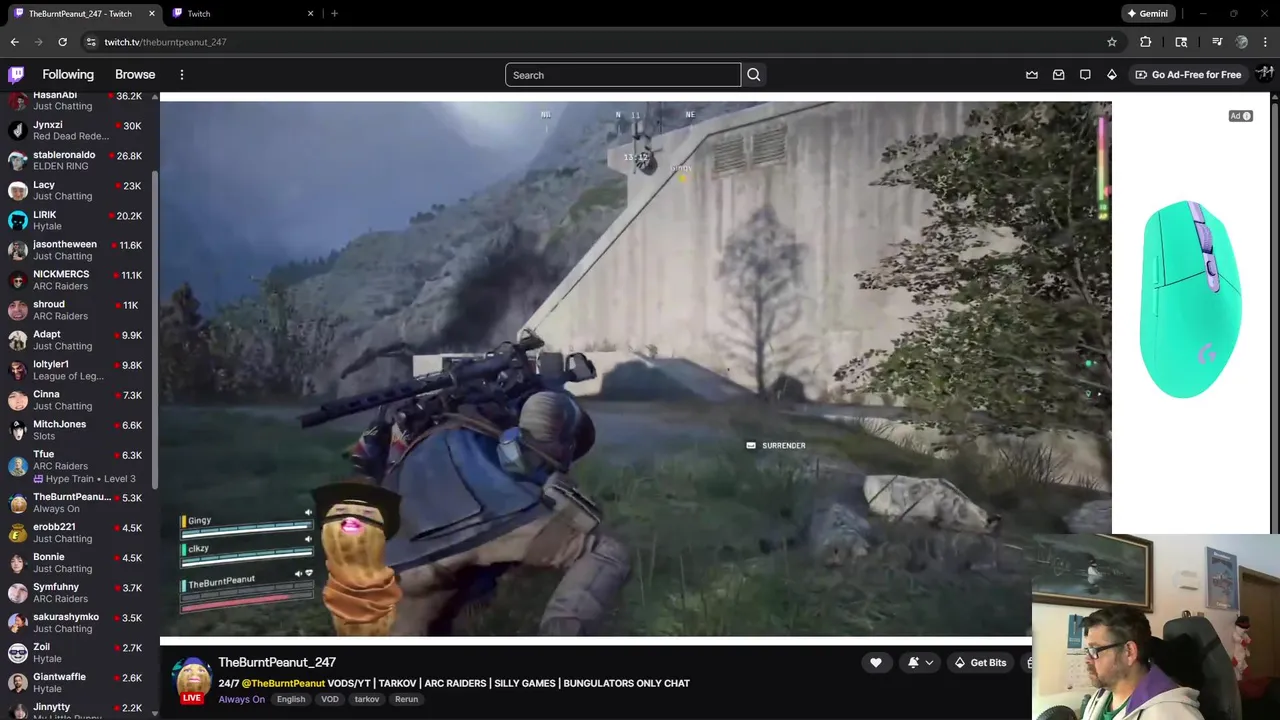
Task: Open stableronaldo channel in sidebar
Action: pos(80,160)
